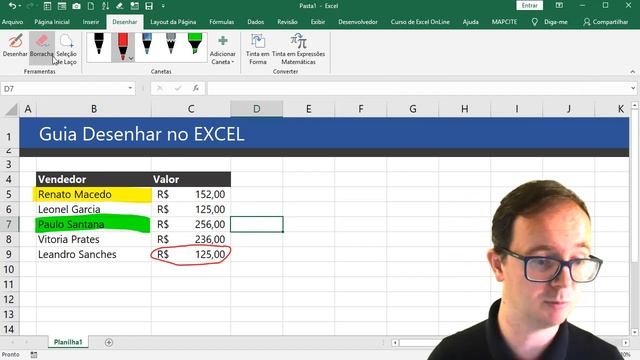Viewport: 640px width, 360px height.
Task: Select column D header
Action: click(x=256, y=109)
